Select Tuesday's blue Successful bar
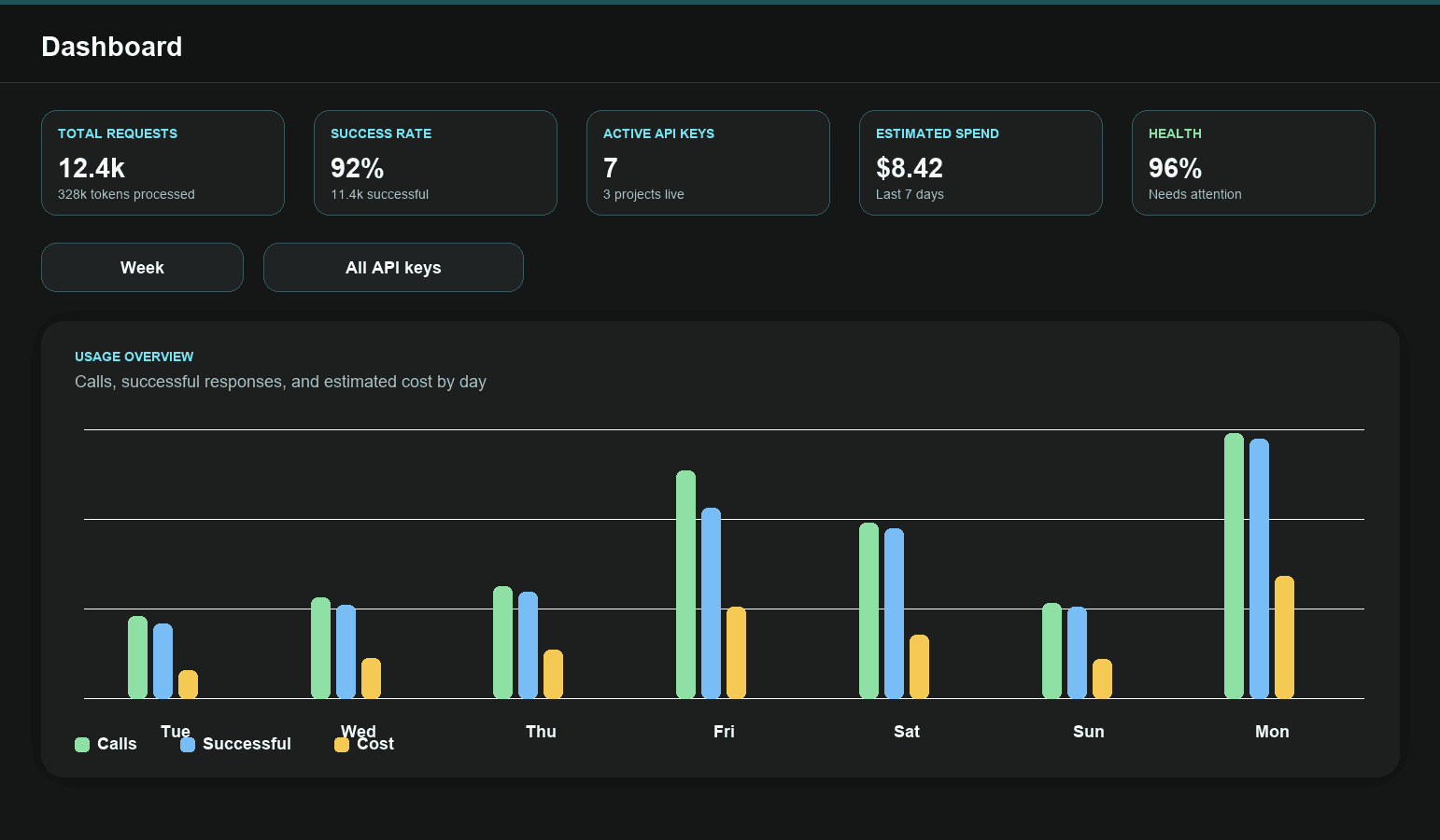This screenshot has height=840, width=1440. (x=162, y=661)
